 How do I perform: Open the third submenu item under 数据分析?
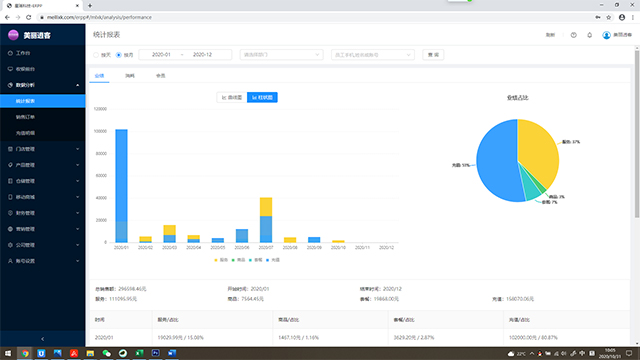[x=42, y=133]
